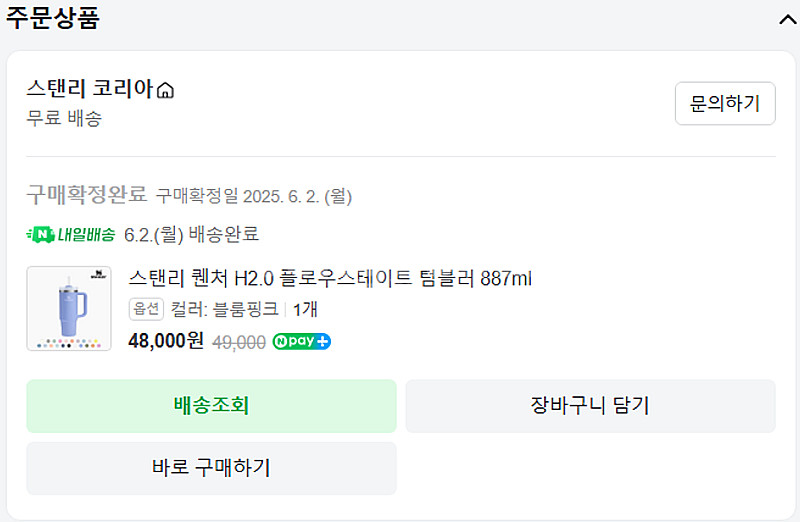Click the 구매확정일 2025. 6. 2. date
The width and height of the screenshot is (800, 522).
254,195
